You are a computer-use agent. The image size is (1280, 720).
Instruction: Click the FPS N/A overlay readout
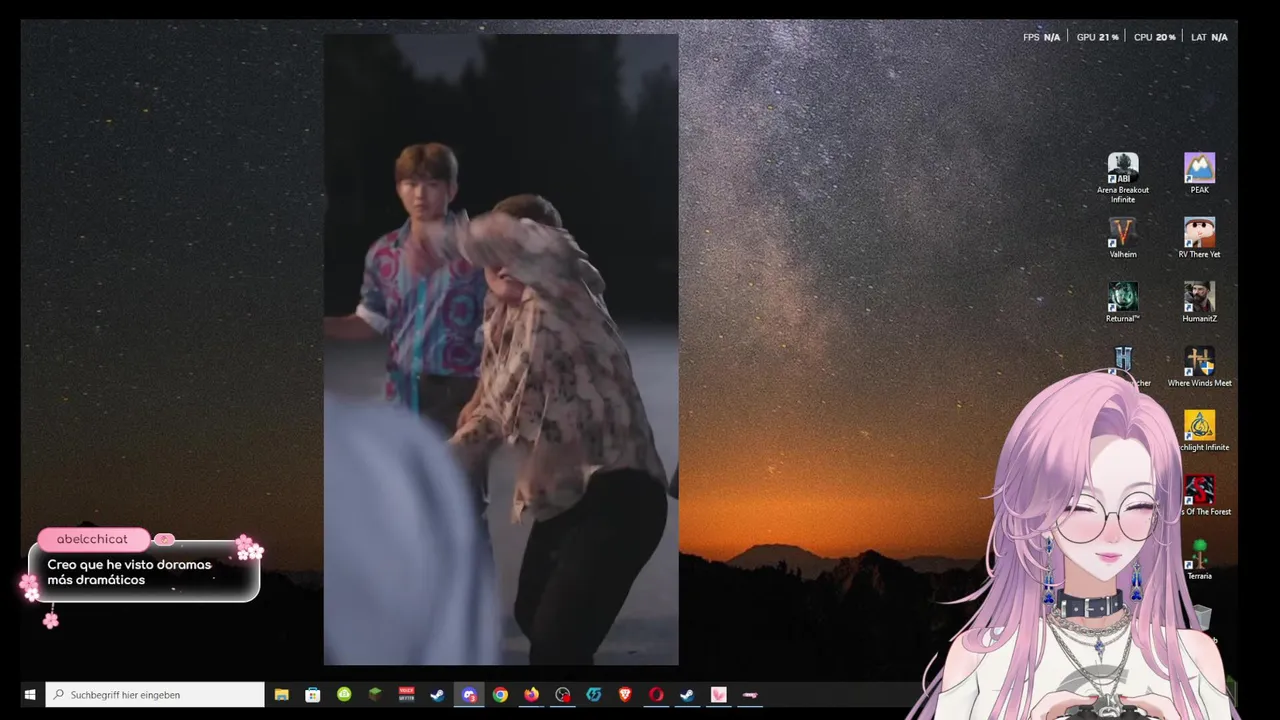[x=1041, y=37]
